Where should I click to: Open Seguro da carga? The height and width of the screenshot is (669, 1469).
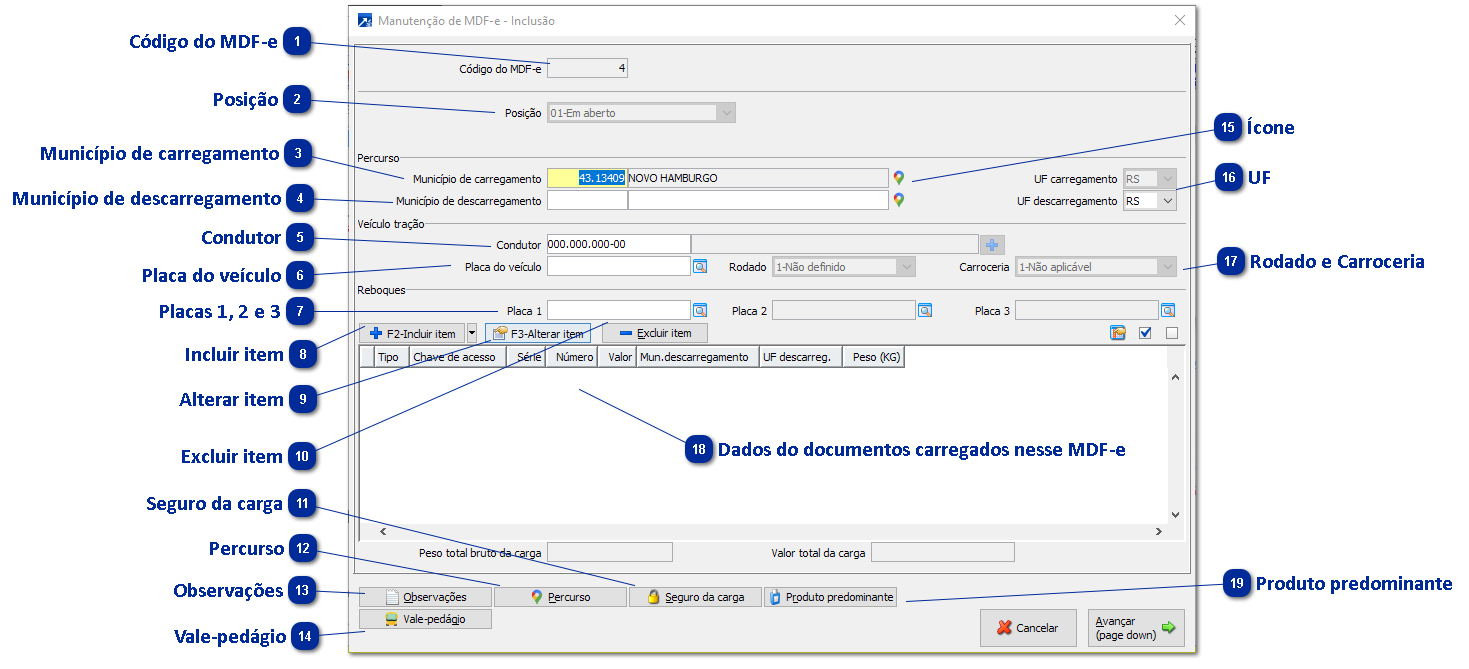tap(695, 597)
